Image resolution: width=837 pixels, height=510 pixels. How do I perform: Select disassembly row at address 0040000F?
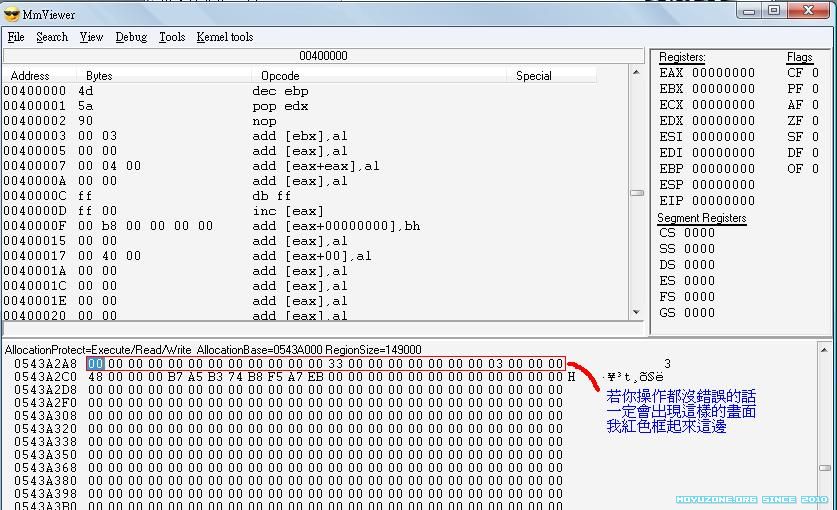click(200, 226)
